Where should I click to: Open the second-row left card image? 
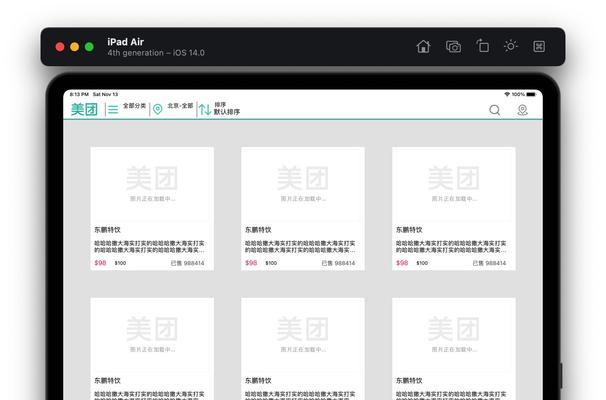pyautogui.click(x=152, y=335)
